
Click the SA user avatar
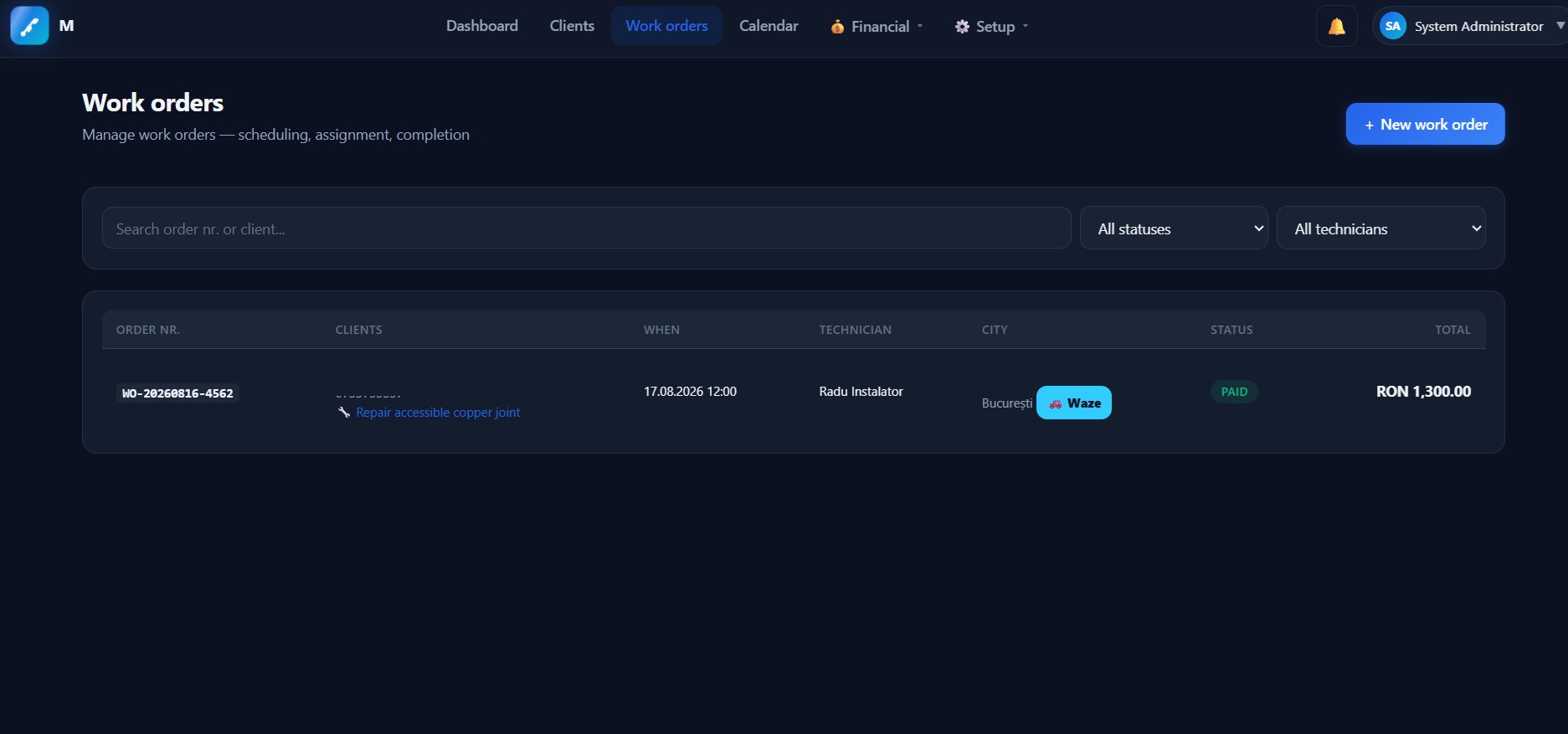1392,26
